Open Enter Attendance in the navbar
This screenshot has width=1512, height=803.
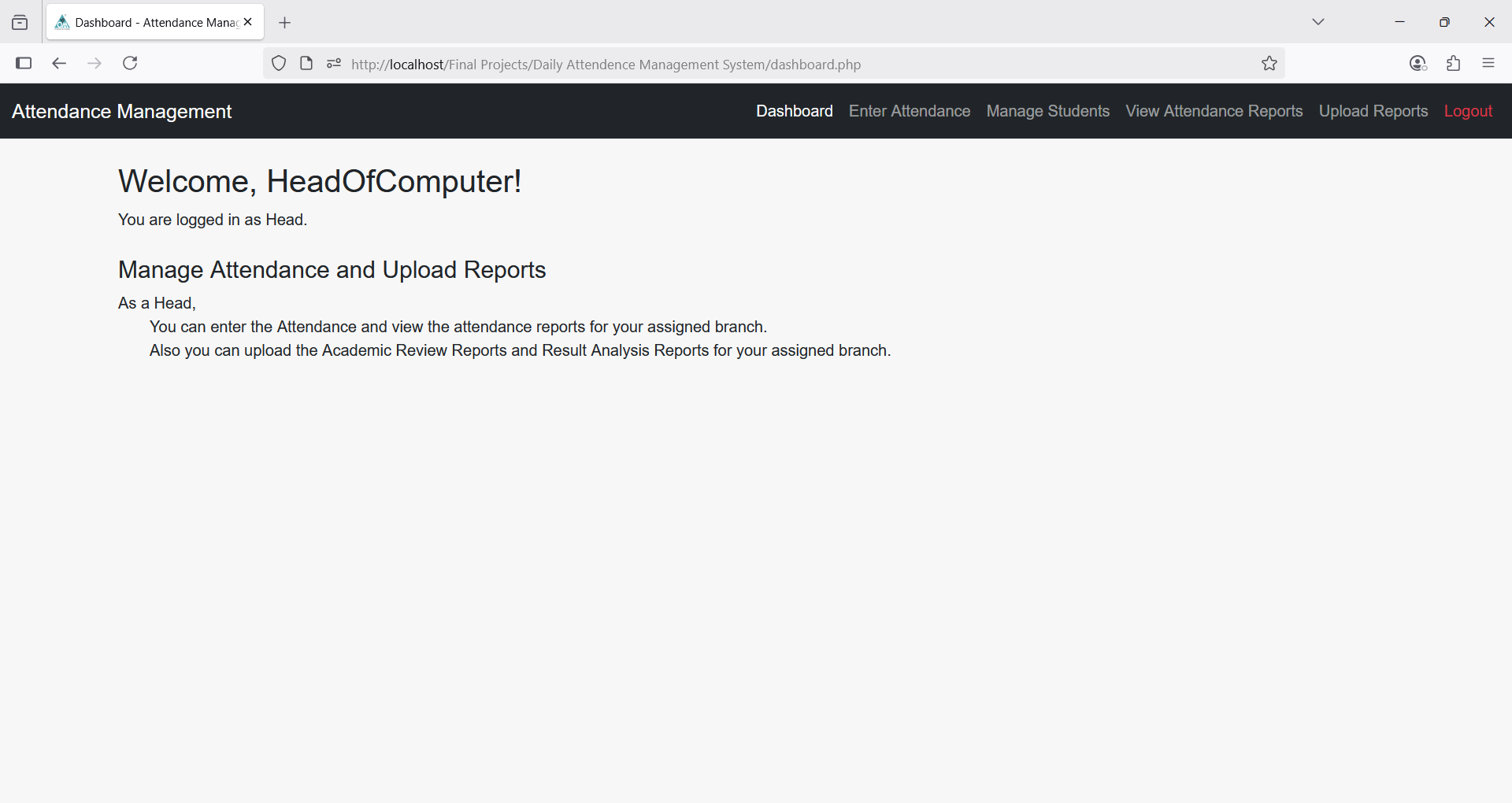point(909,111)
